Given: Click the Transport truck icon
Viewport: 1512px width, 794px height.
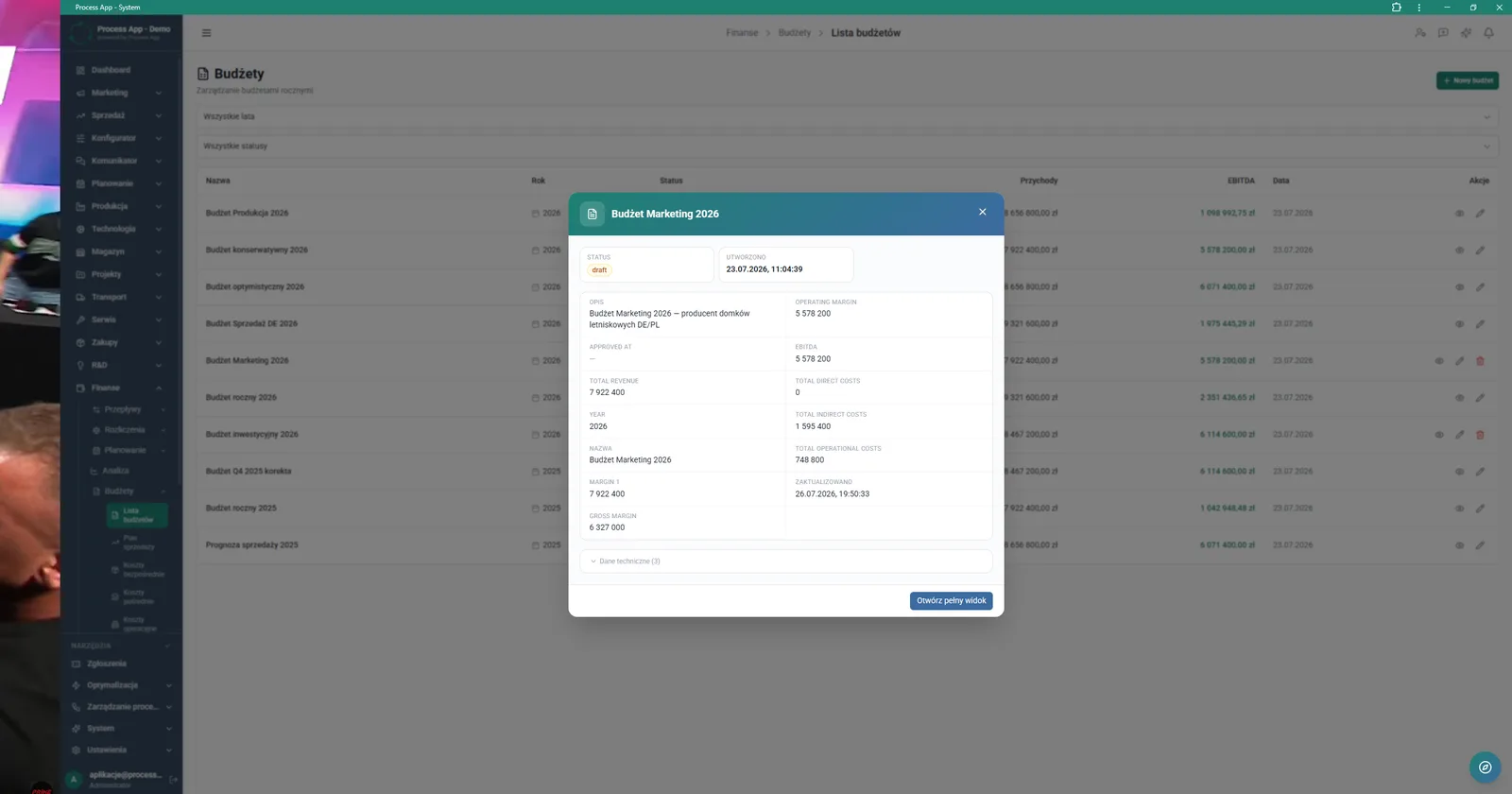Looking at the screenshot, I should tap(80, 297).
